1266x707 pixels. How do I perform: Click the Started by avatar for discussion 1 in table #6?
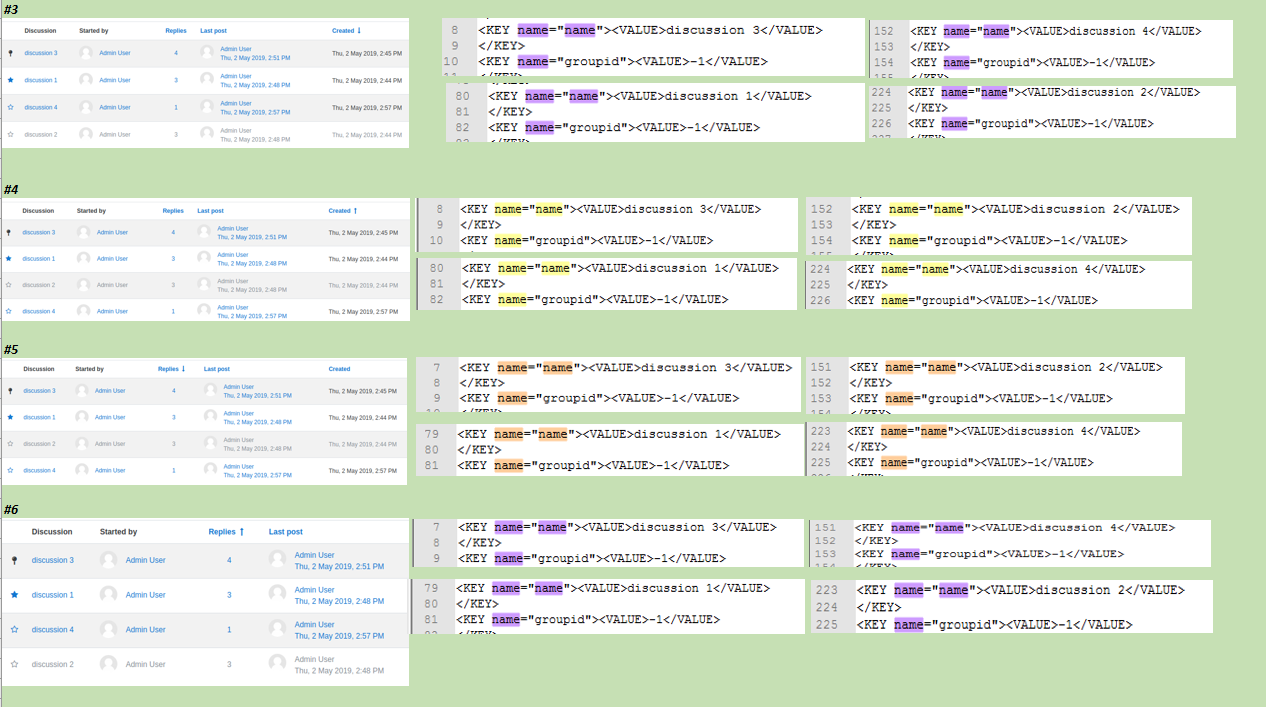pos(108,595)
